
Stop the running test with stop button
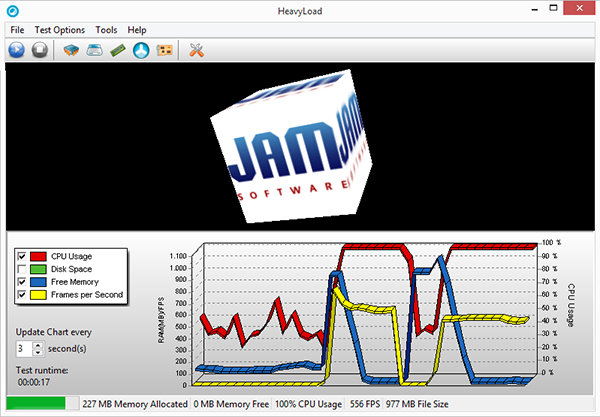click(x=40, y=50)
